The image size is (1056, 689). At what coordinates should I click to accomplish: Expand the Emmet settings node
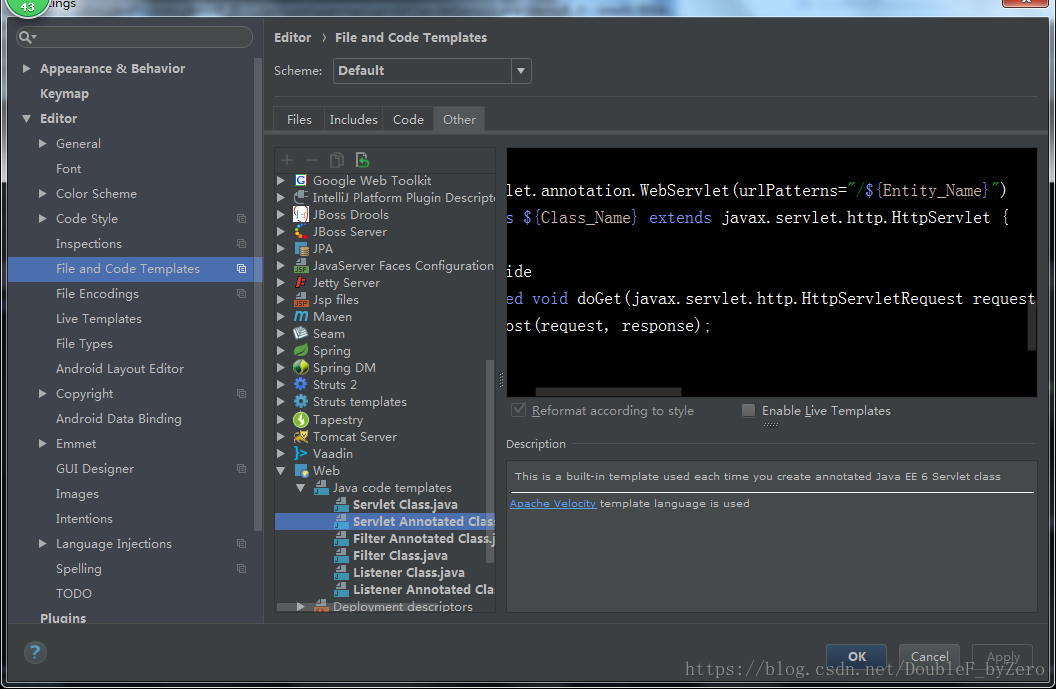pos(42,444)
